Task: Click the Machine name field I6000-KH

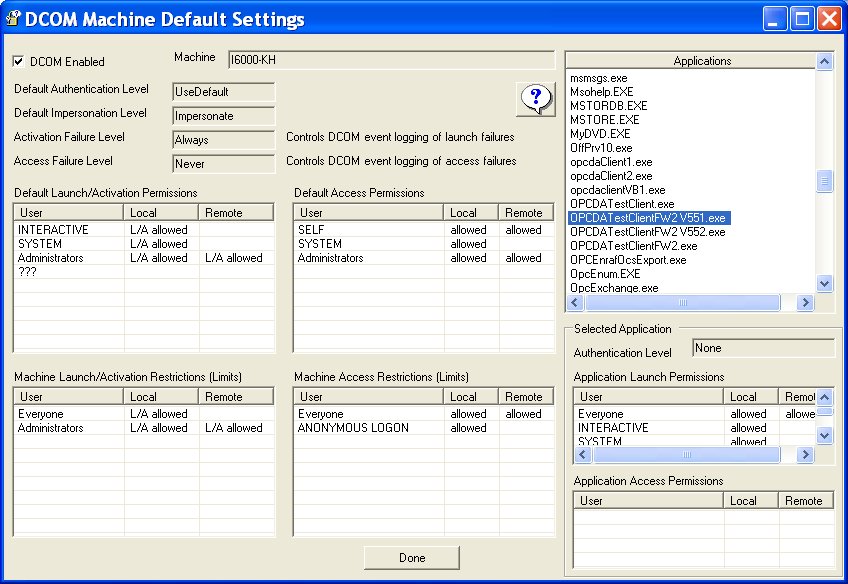Action: pyautogui.click(x=392, y=59)
